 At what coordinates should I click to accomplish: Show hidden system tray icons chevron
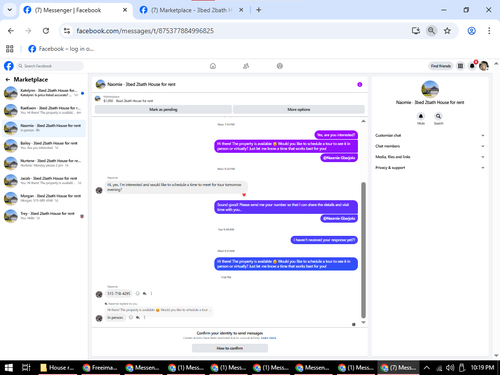coord(426,368)
